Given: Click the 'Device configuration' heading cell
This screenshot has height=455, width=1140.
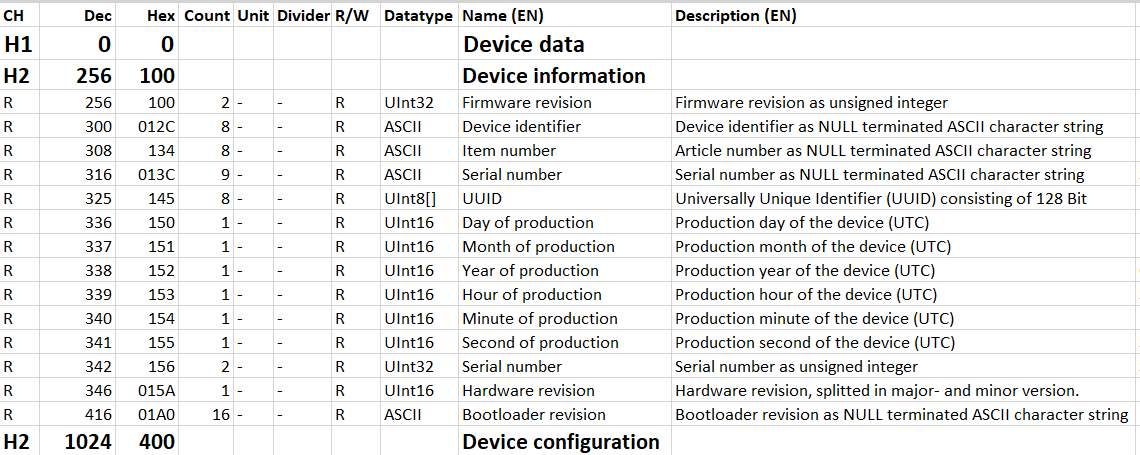Looking at the screenshot, I should tap(561, 442).
